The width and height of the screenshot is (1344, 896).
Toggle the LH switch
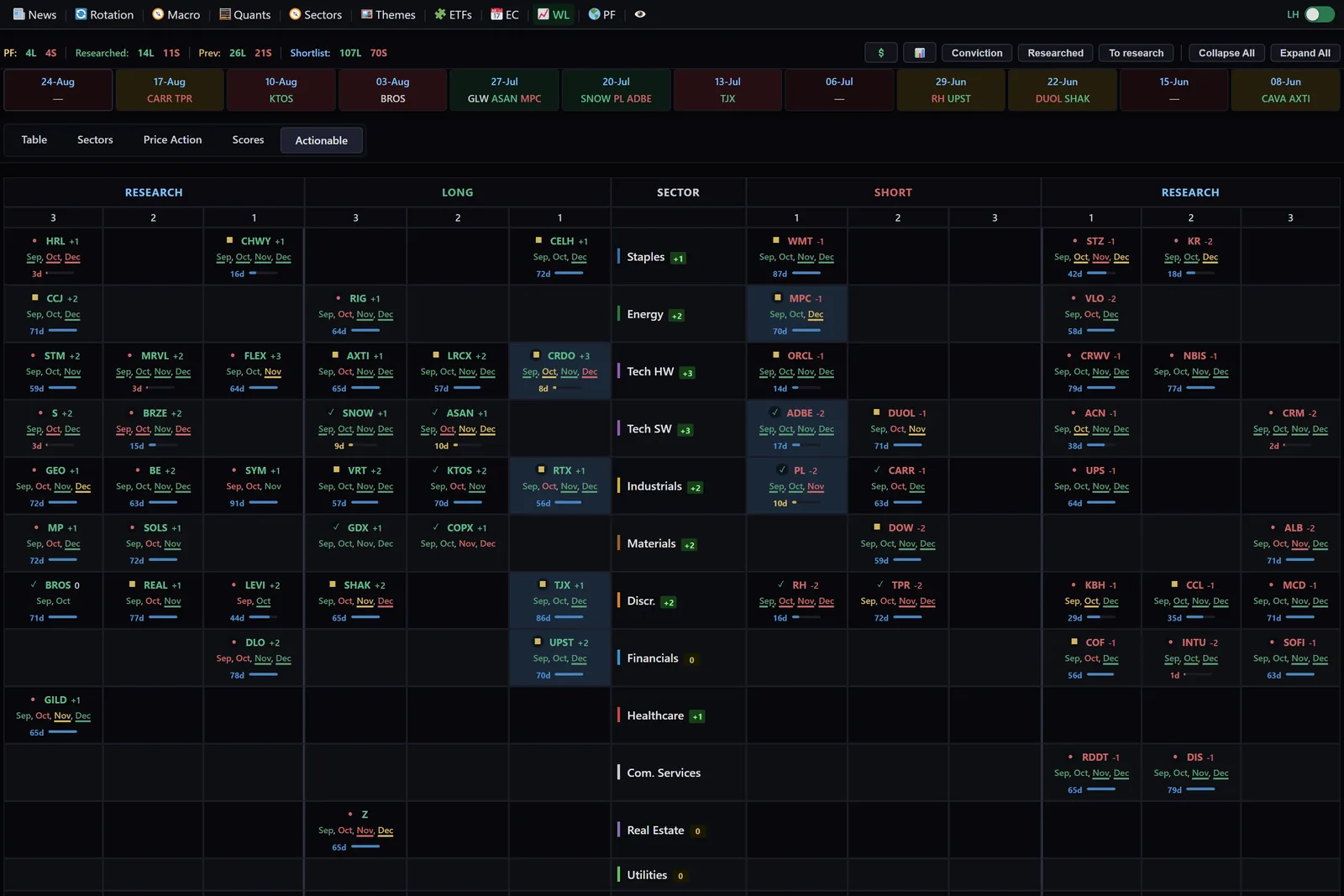[x=1319, y=14]
